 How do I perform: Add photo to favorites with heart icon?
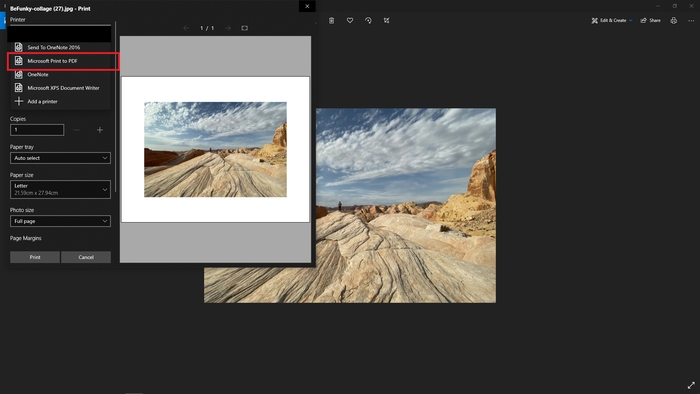pyautogui.click(x=350, y=21)
